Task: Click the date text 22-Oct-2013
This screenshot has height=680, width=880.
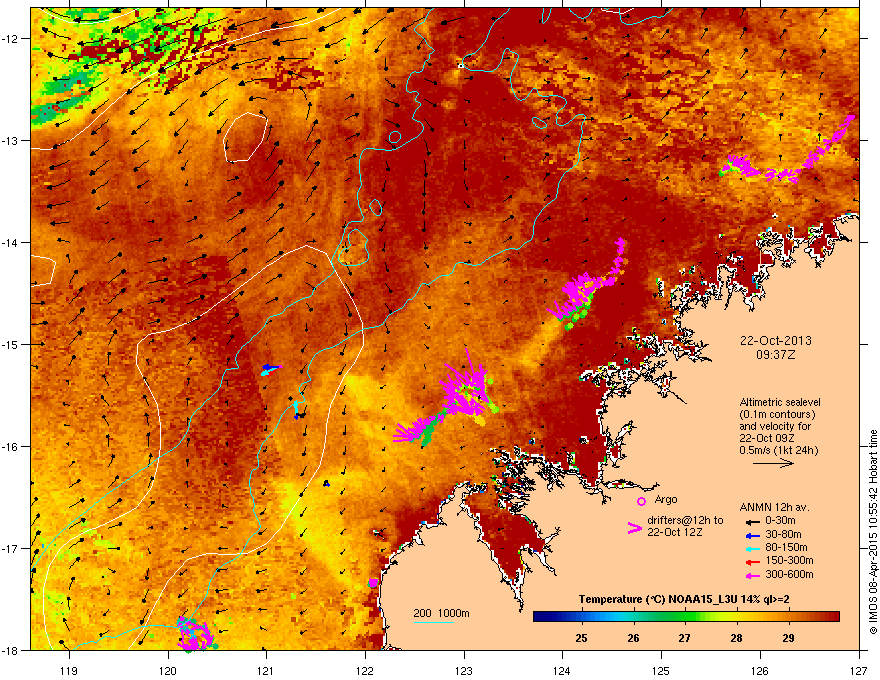Action: pos(776,341)
